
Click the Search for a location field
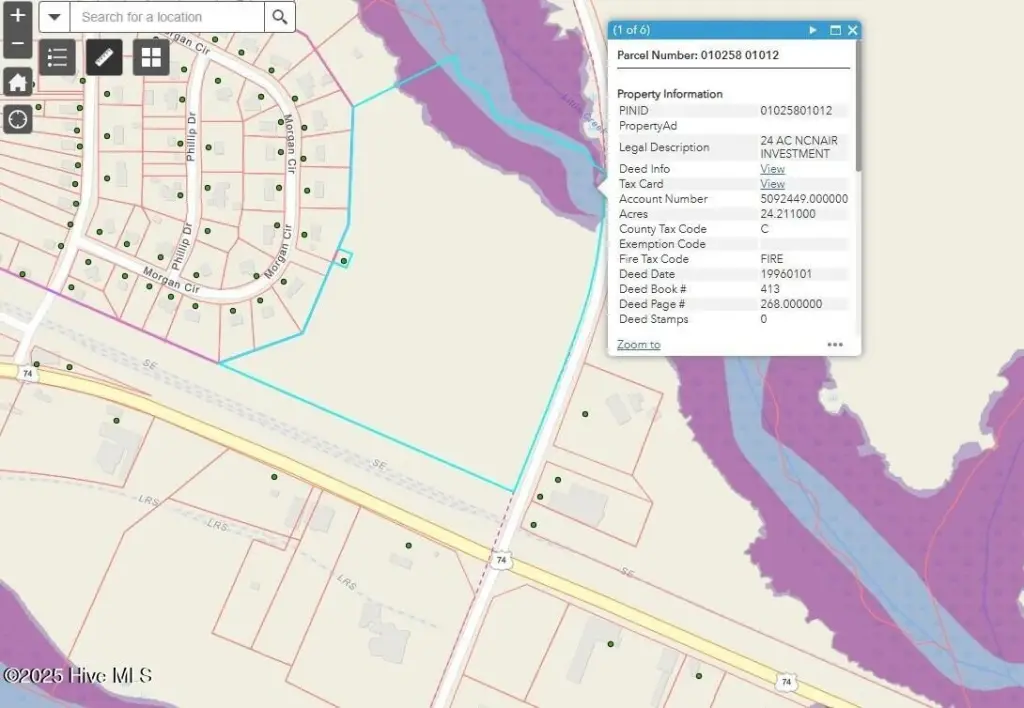(167, 17)
